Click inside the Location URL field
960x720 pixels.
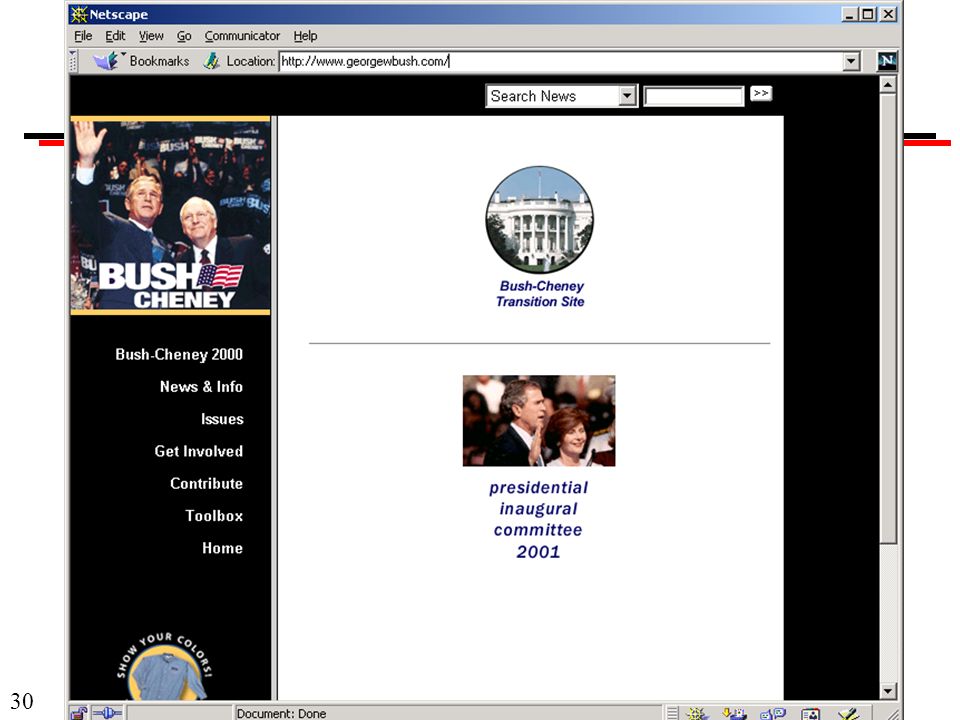pos(560,61)
